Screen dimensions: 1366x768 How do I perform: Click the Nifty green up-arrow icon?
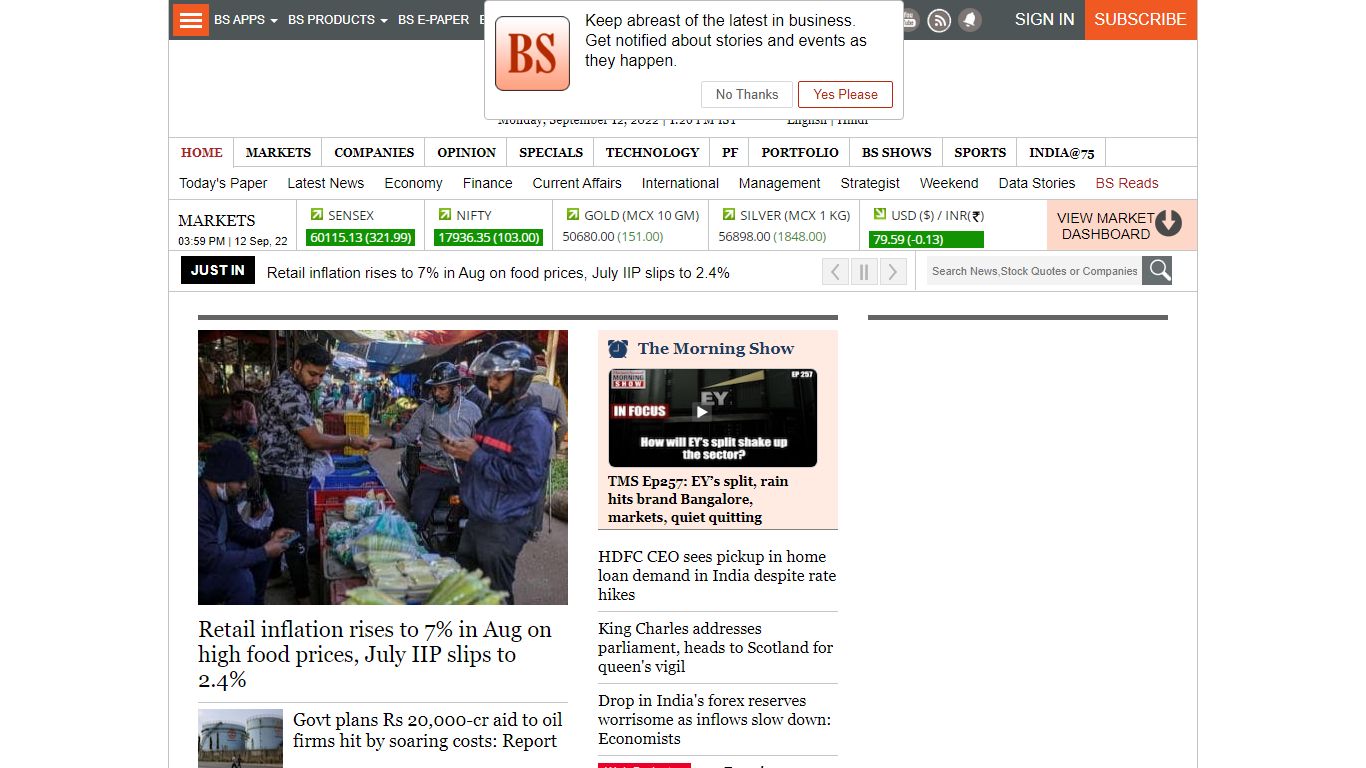coord(445,214)
